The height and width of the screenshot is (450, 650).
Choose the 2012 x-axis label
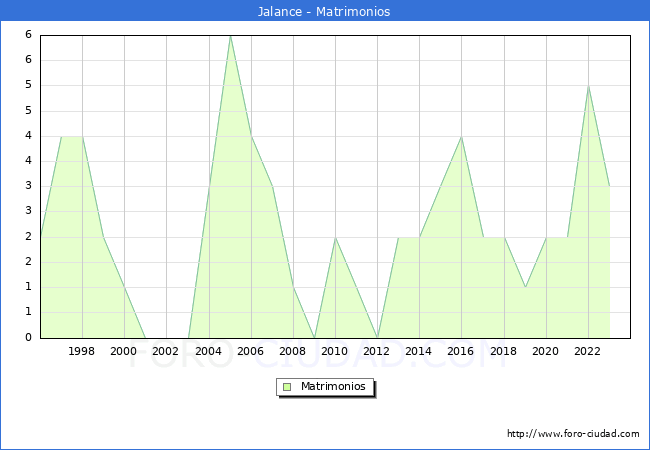(x=377, y=351)
